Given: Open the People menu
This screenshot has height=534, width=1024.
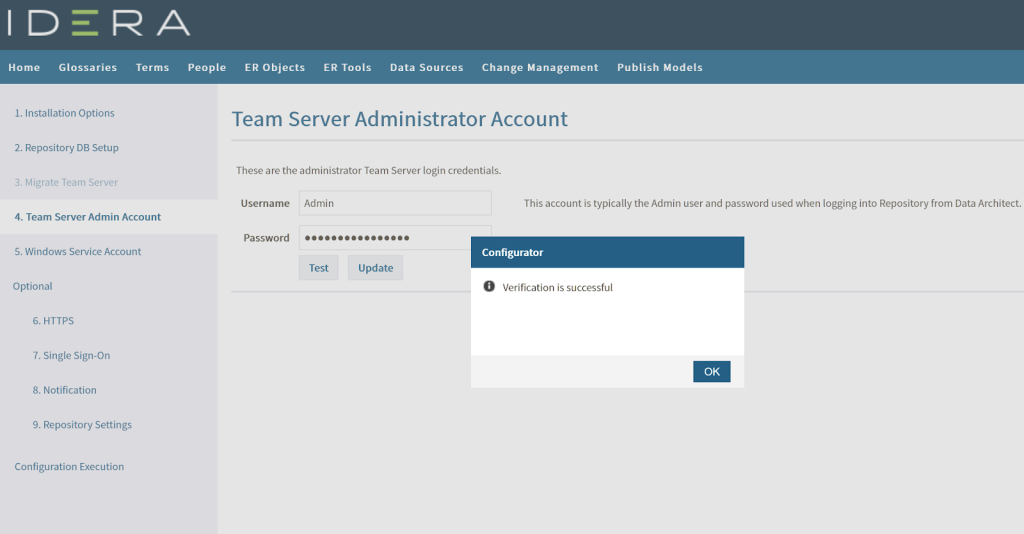Looking at the screenshot, I should pos(207,67).
